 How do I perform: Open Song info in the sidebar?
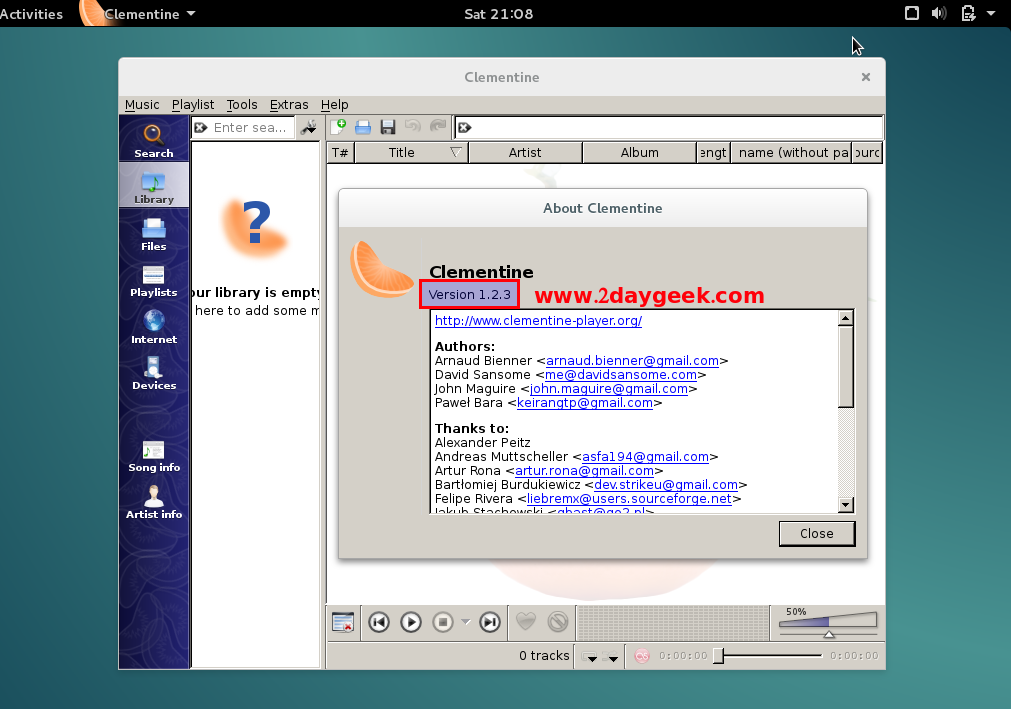153,456
